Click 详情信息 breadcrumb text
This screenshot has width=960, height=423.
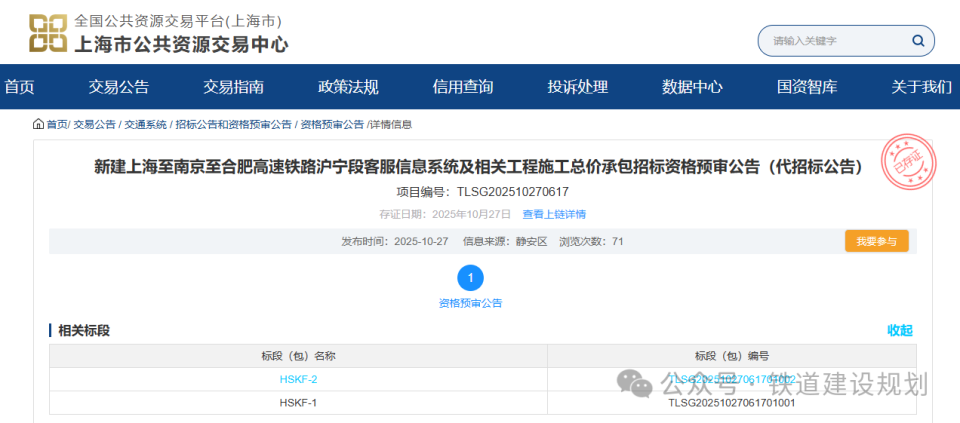[x=391, y=125]
